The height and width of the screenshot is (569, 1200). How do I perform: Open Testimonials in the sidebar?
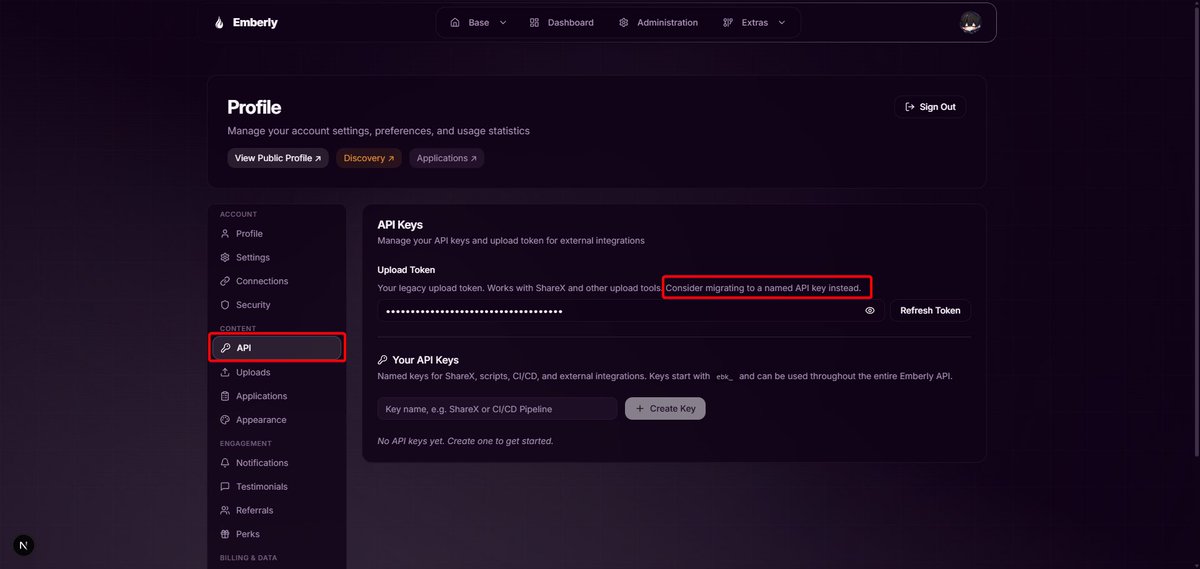[x=278, y=487]
